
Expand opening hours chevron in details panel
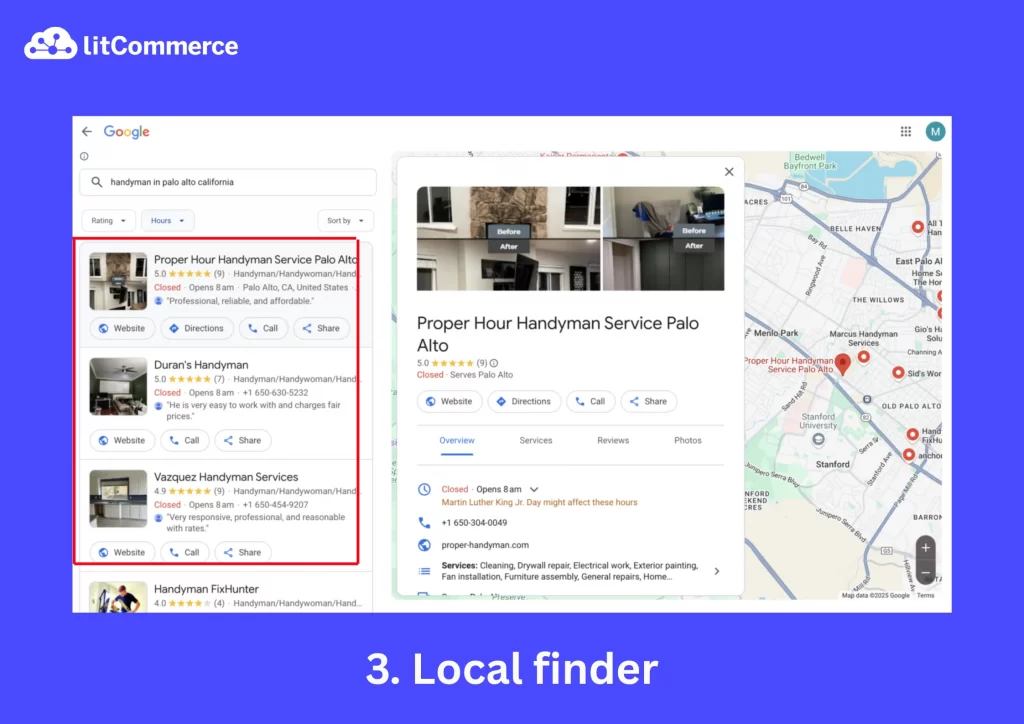pos(534,489)
